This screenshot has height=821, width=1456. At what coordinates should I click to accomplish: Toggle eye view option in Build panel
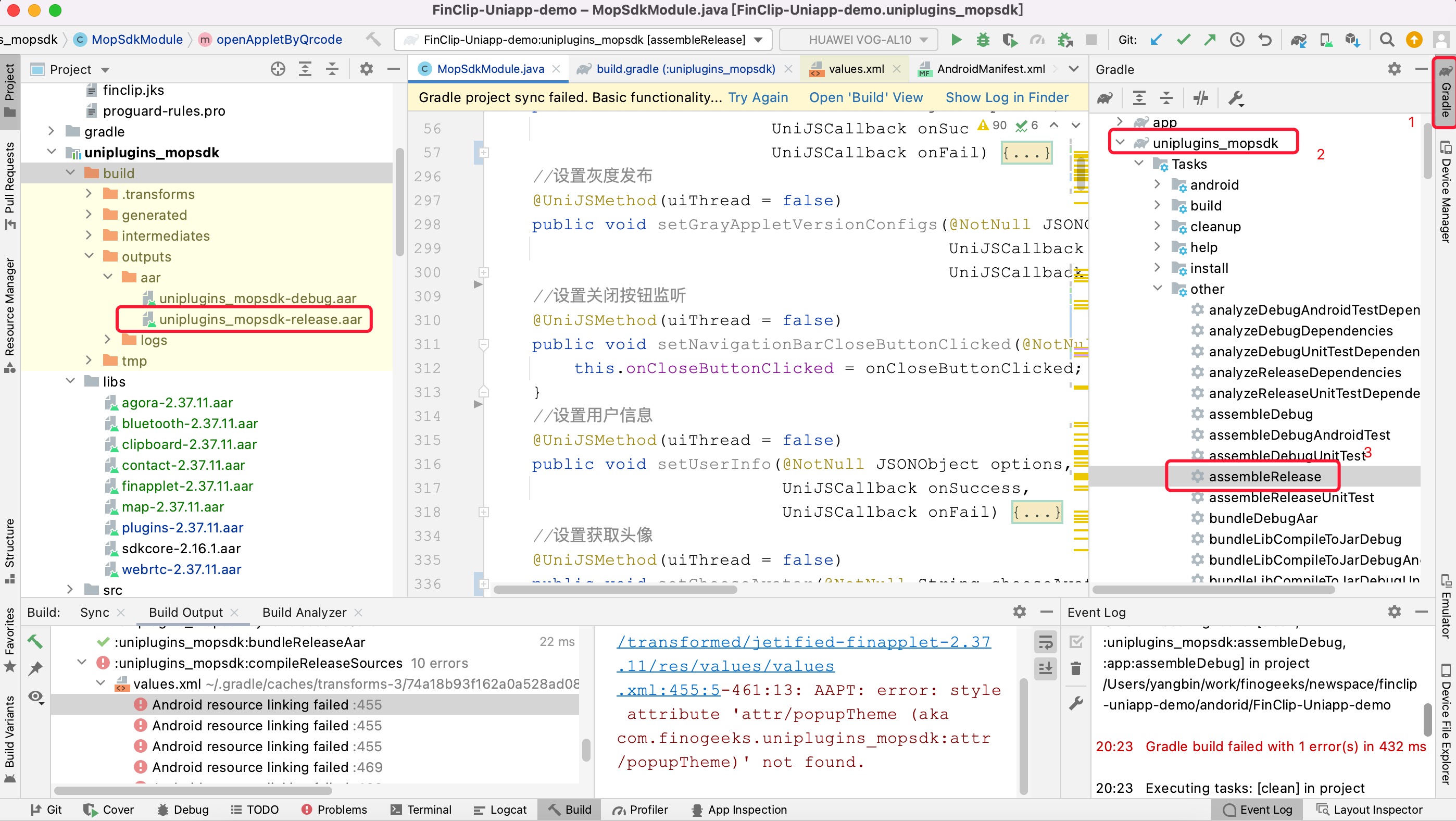click(x=35, y=696)
